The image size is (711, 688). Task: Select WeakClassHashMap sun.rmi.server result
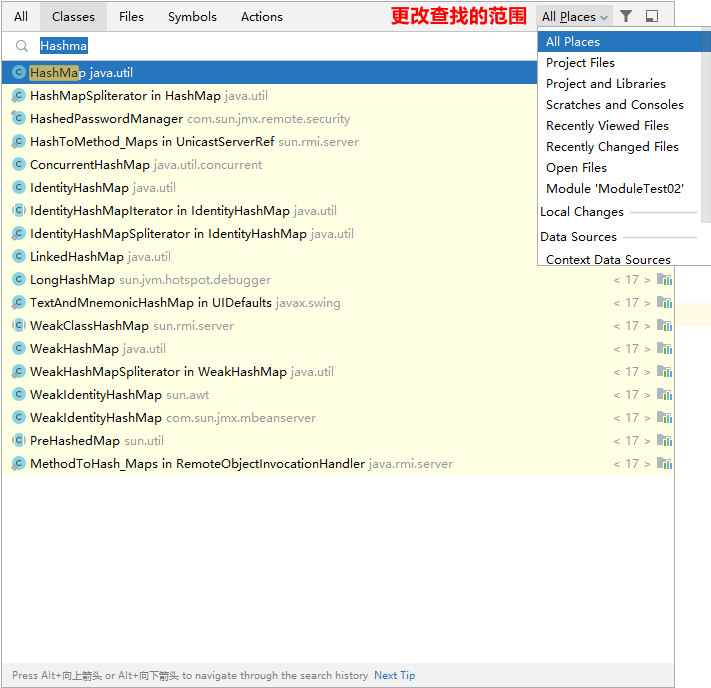(338, 326)
